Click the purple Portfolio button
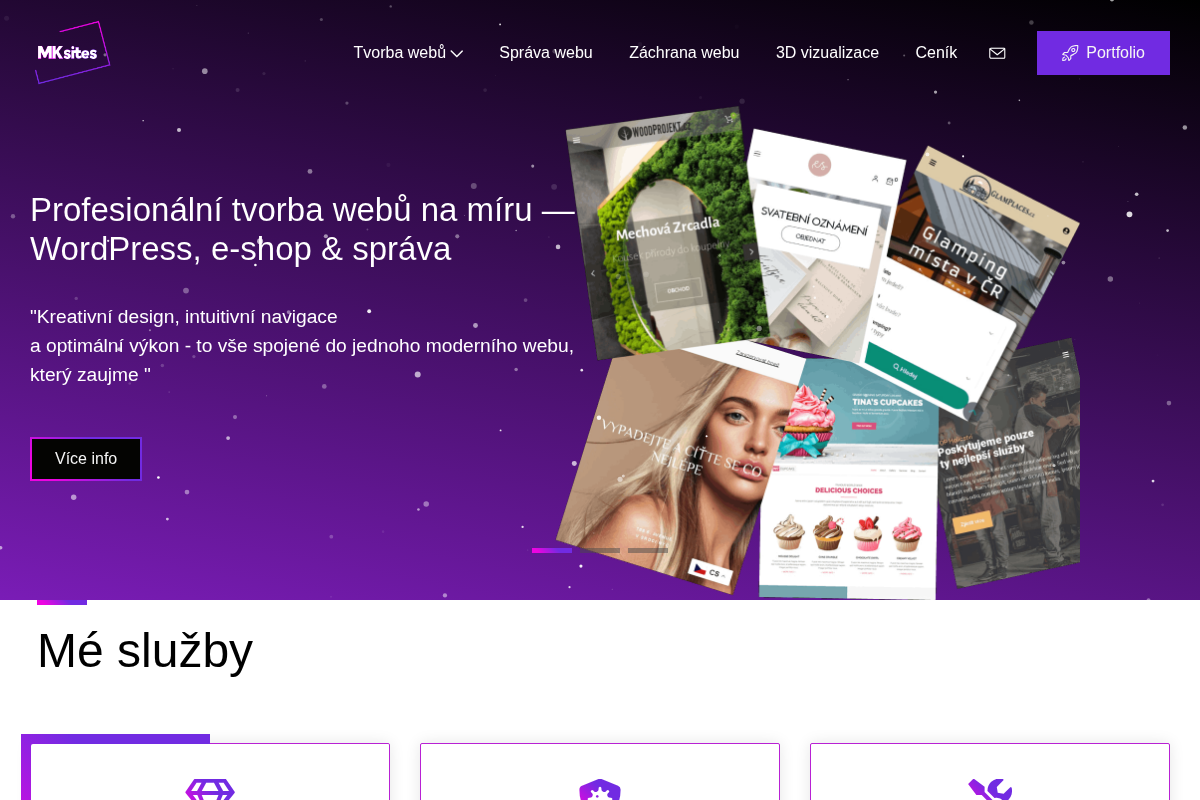Image resolution: width=1200 pixels, height=800 pixels. pyautogui.click(x=1103, y=53)
